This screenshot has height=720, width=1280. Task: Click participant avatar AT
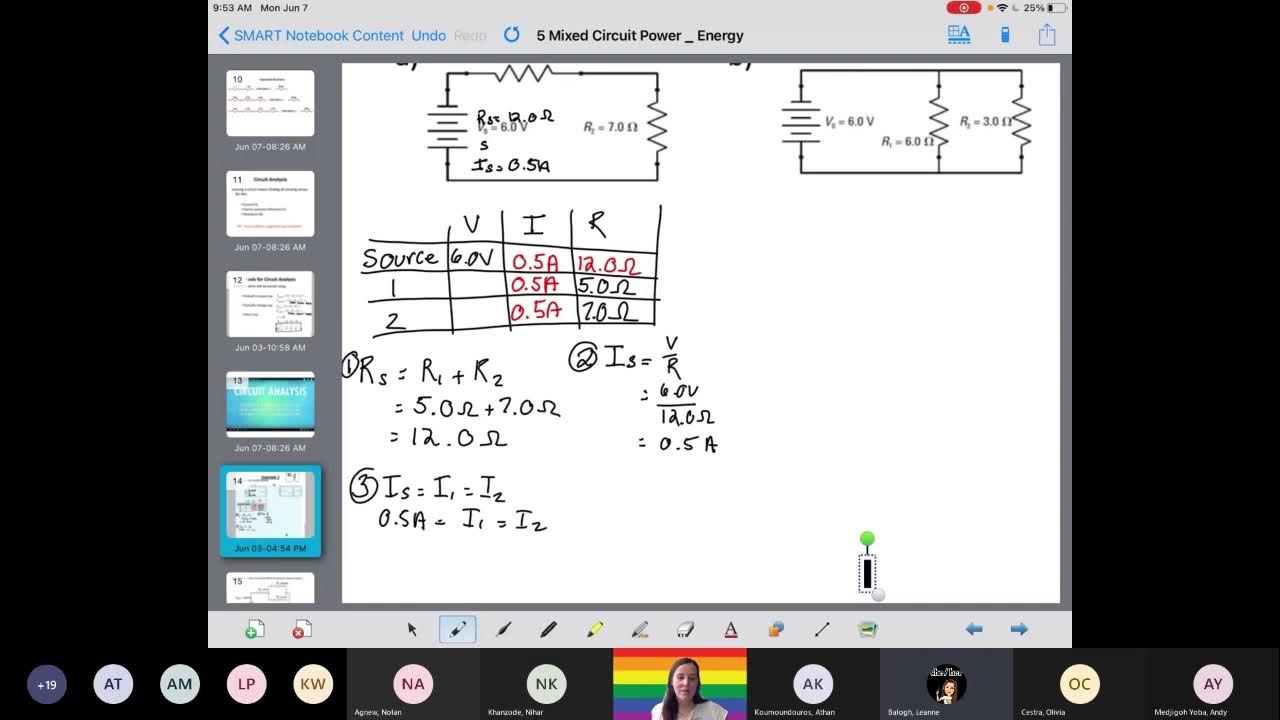click(x=113, y=685)
